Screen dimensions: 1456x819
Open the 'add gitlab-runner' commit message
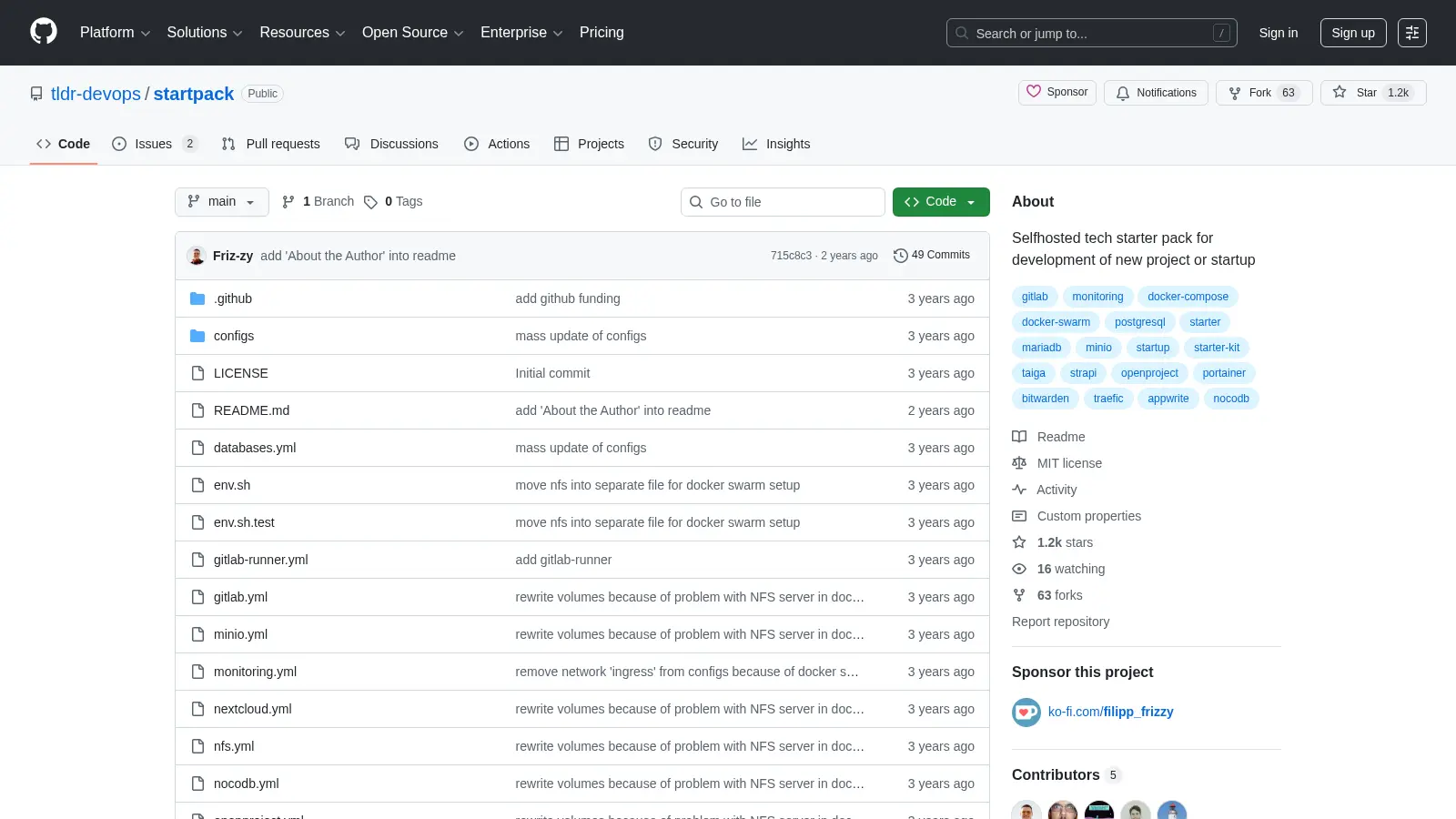[x=563, y=560]
